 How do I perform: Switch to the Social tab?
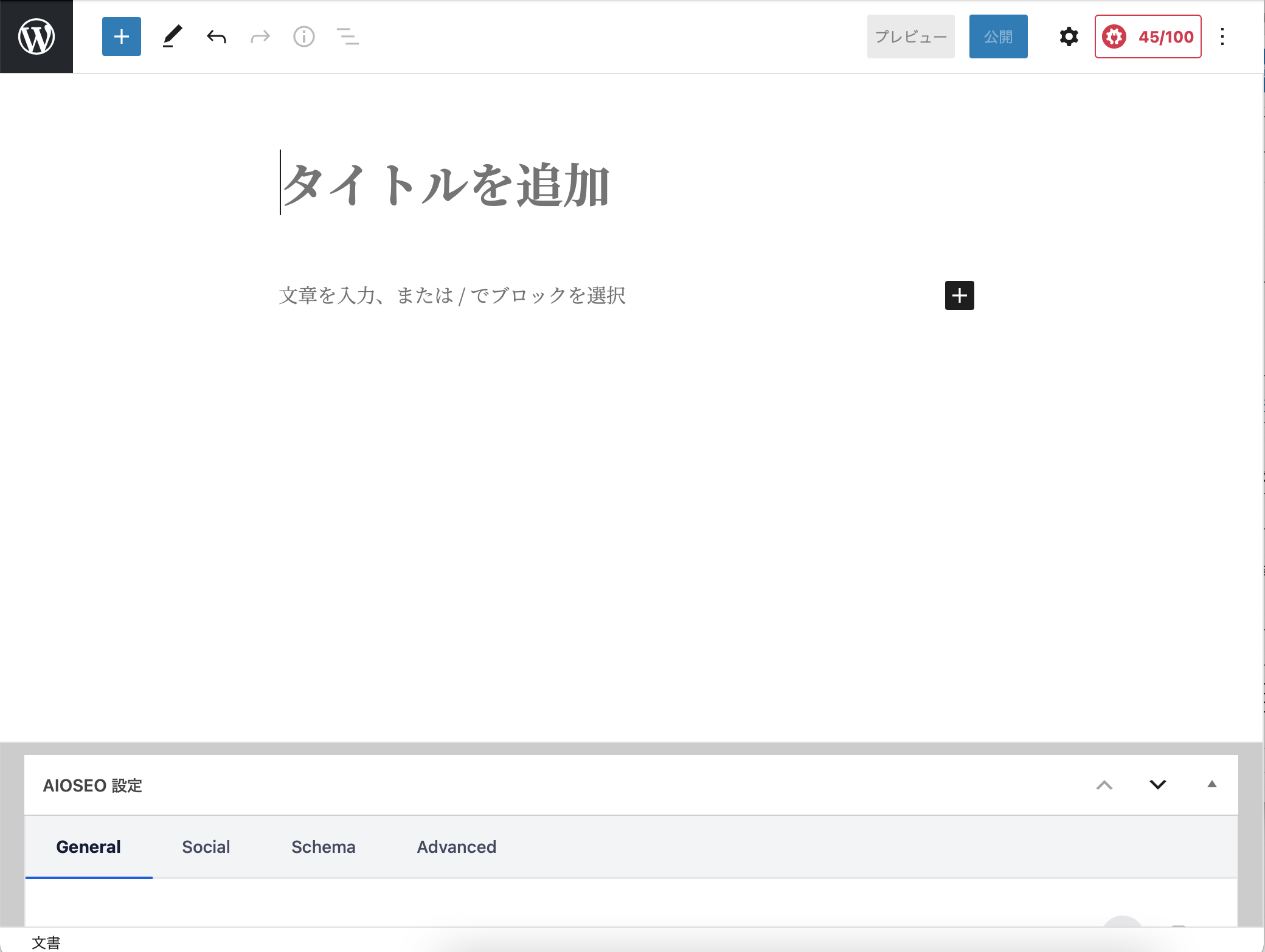coord(206,847)
